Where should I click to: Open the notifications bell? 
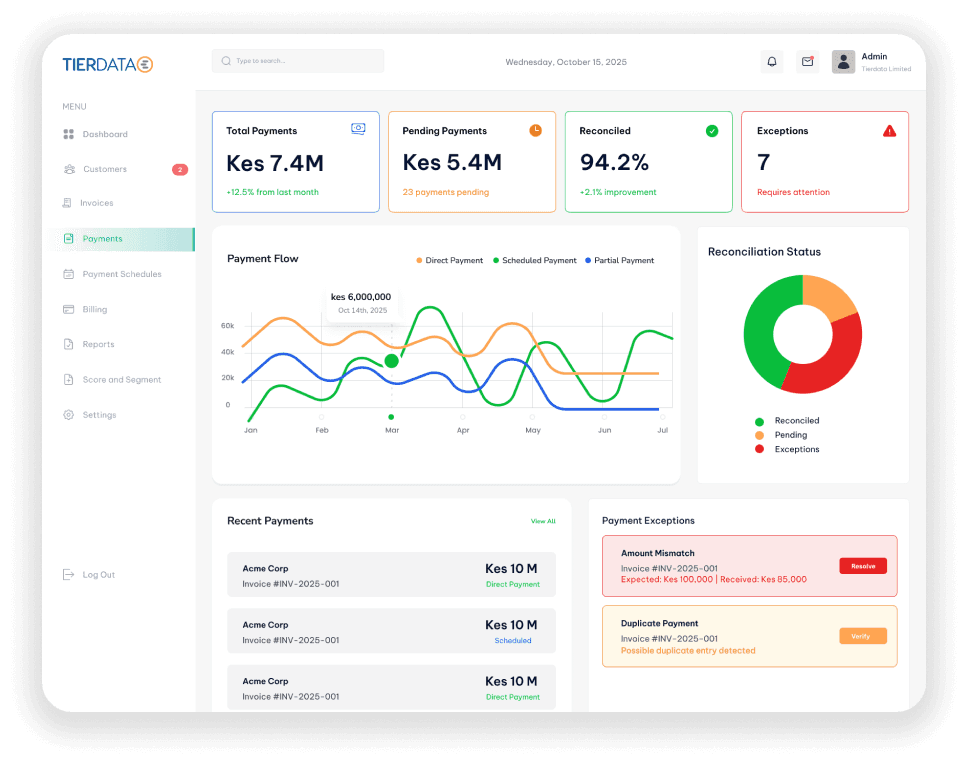(x=771, y=61)
